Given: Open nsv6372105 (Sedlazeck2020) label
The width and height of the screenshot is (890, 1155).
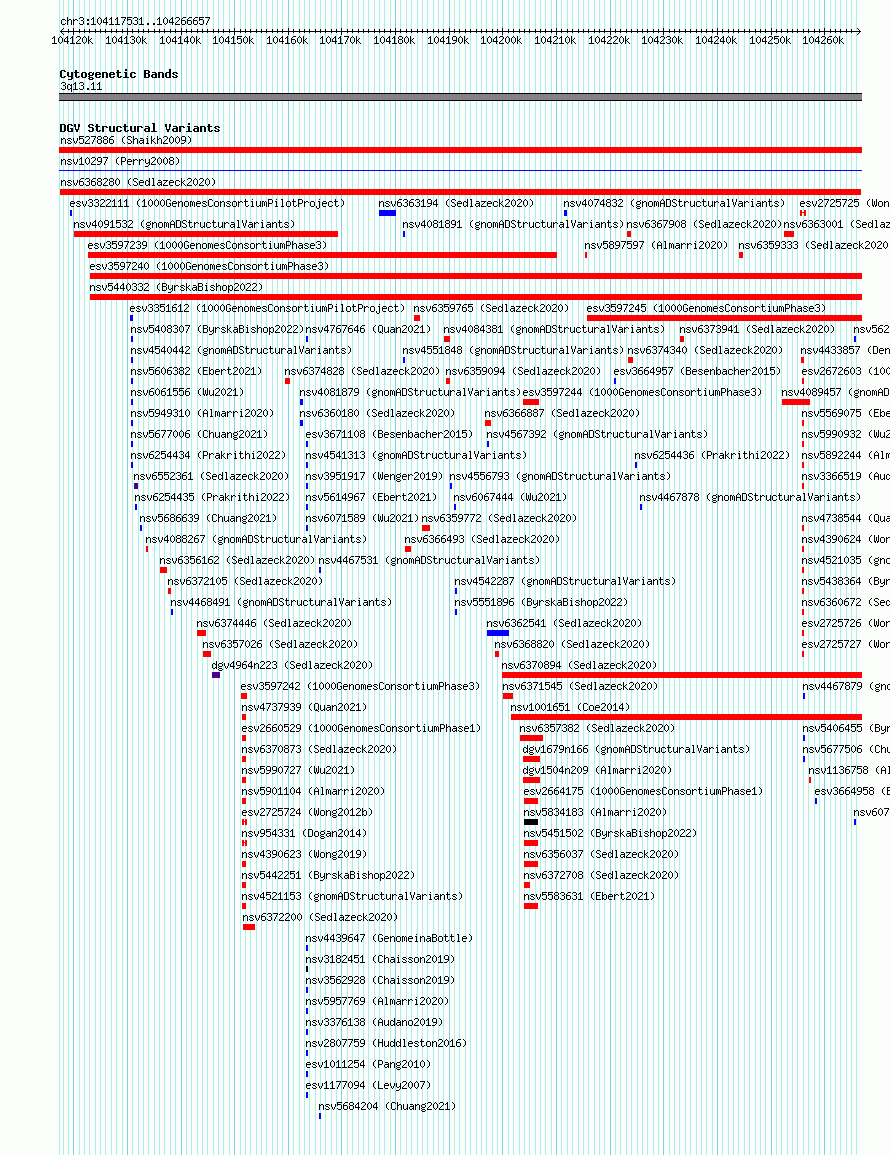Looking at the screenshot, I should [245, 581].
